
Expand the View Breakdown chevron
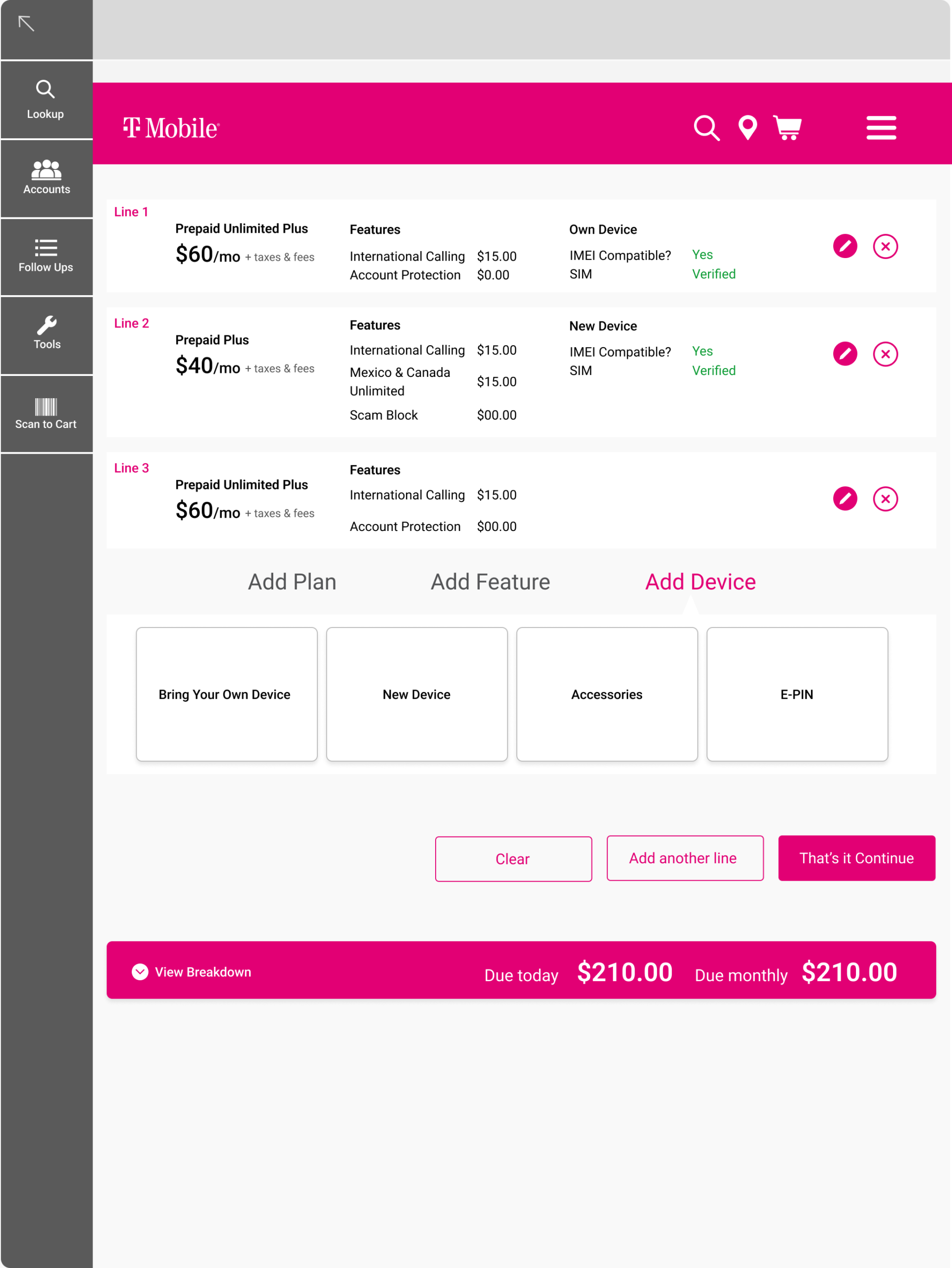[140, 972]
